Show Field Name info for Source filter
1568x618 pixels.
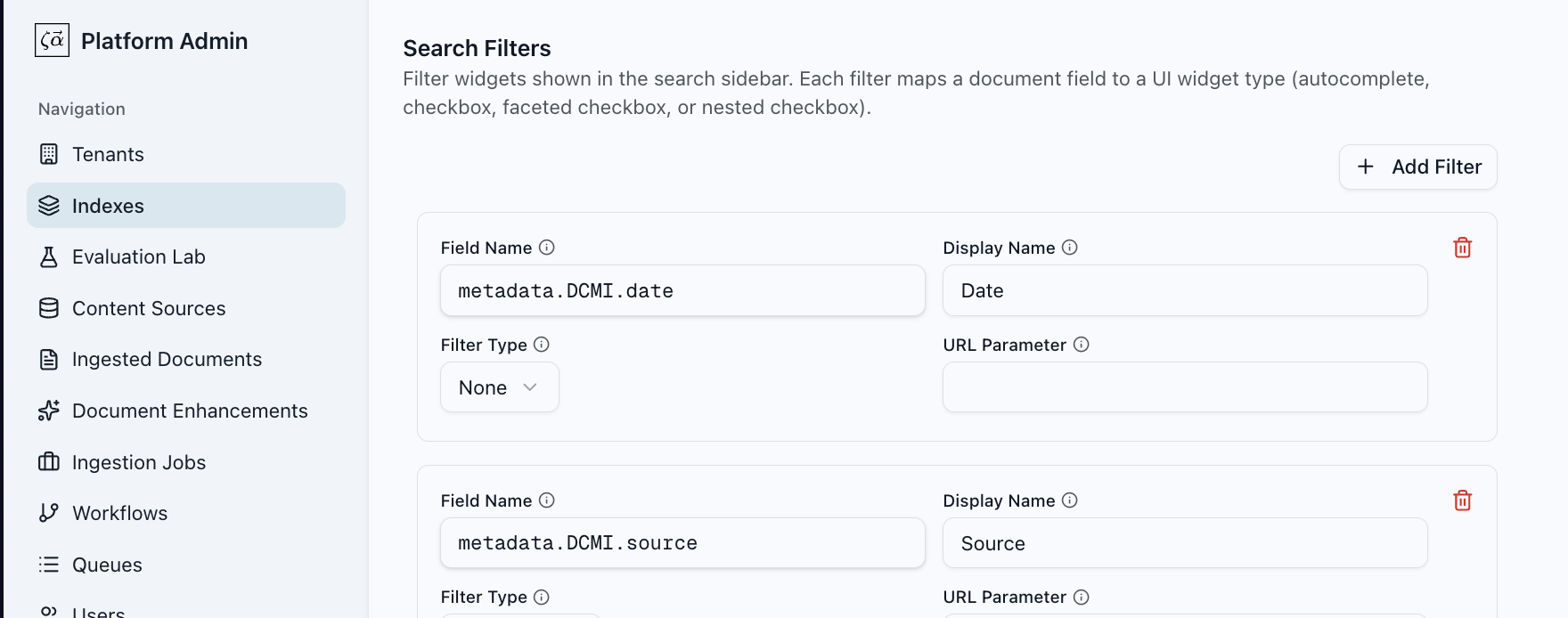pos(547,500)
